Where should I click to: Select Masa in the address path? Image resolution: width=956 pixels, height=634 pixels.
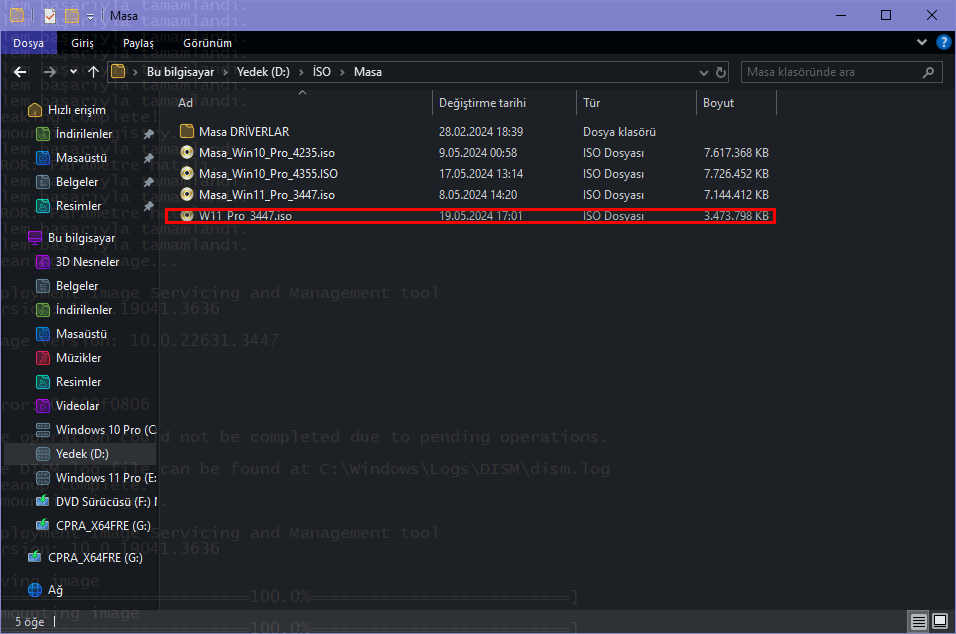[x=368, y=72]
